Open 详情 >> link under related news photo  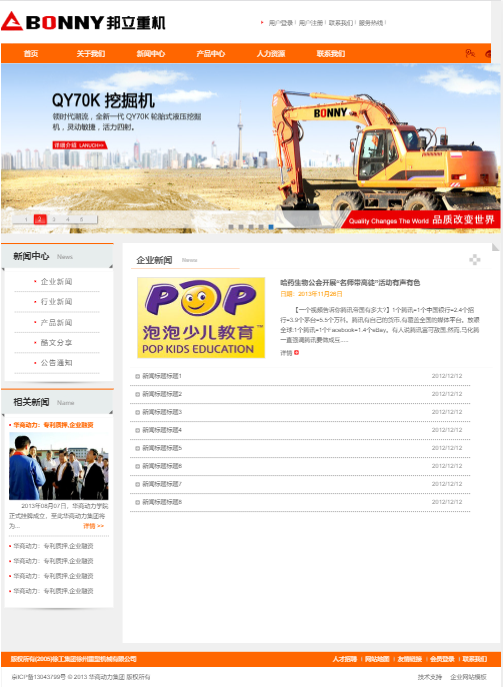(94, 526)
